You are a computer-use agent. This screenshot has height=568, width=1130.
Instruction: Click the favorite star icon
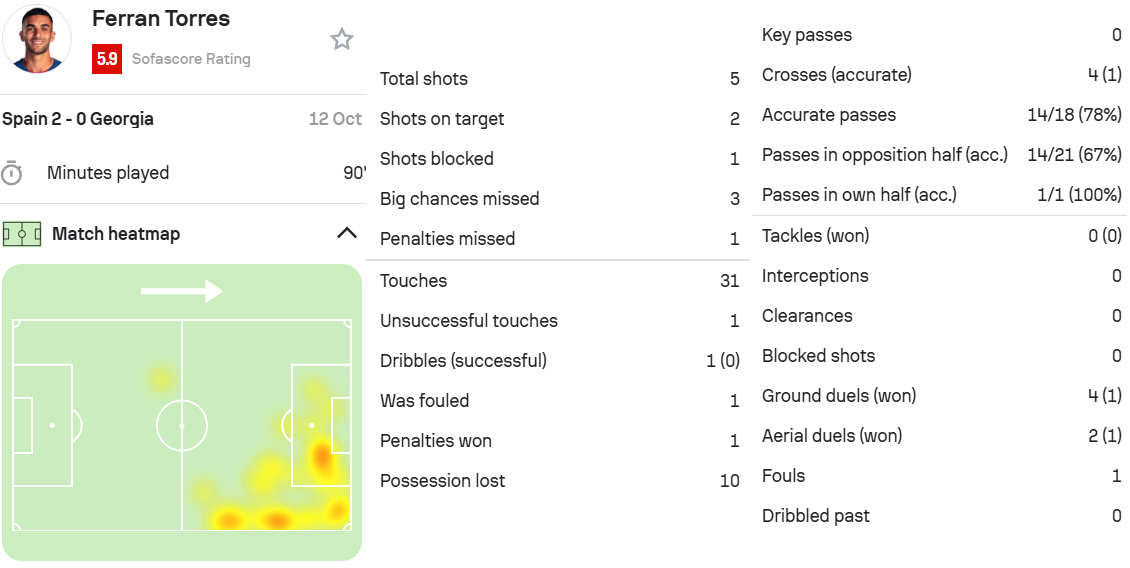coord(342,39)
